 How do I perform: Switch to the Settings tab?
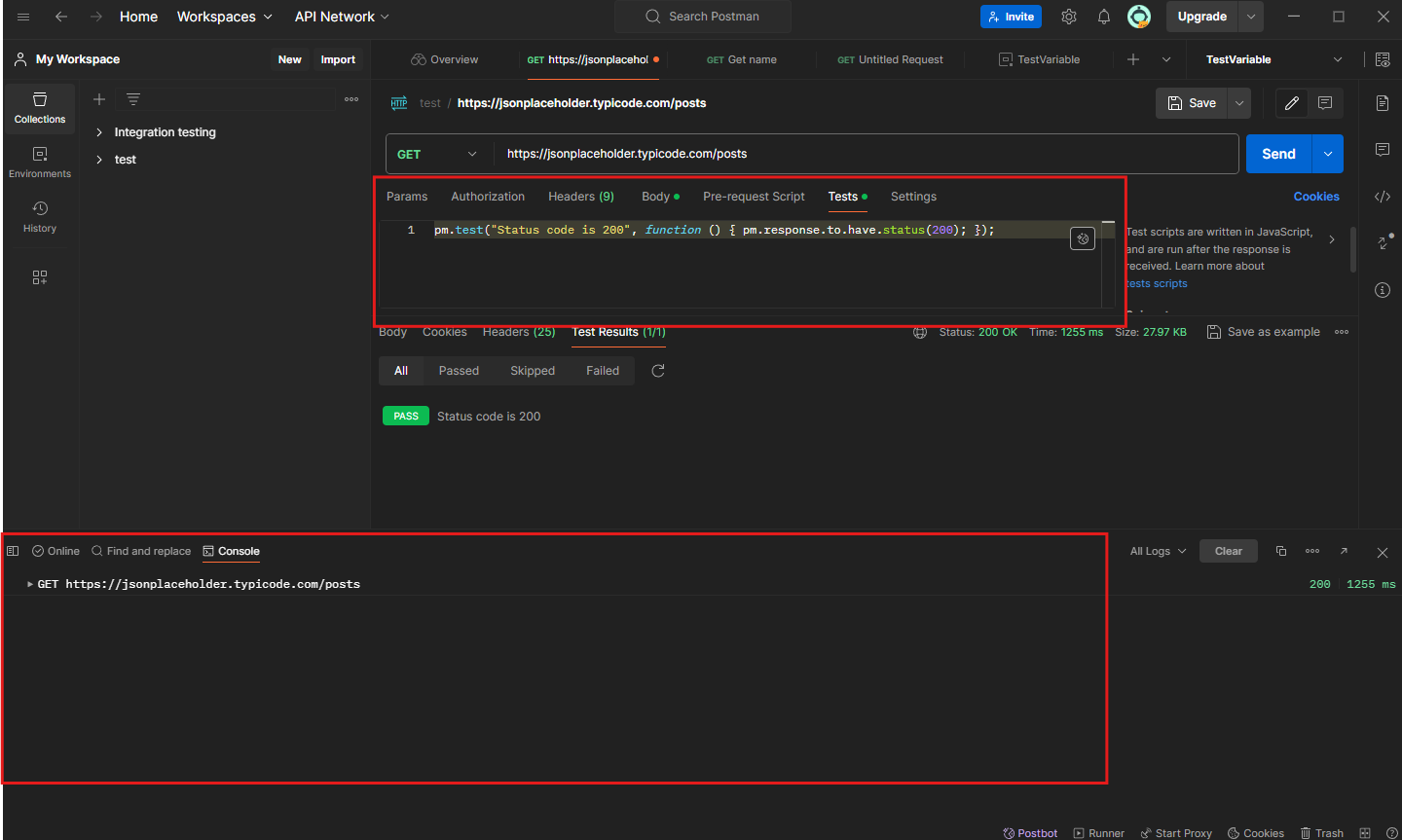pos(913,197)
